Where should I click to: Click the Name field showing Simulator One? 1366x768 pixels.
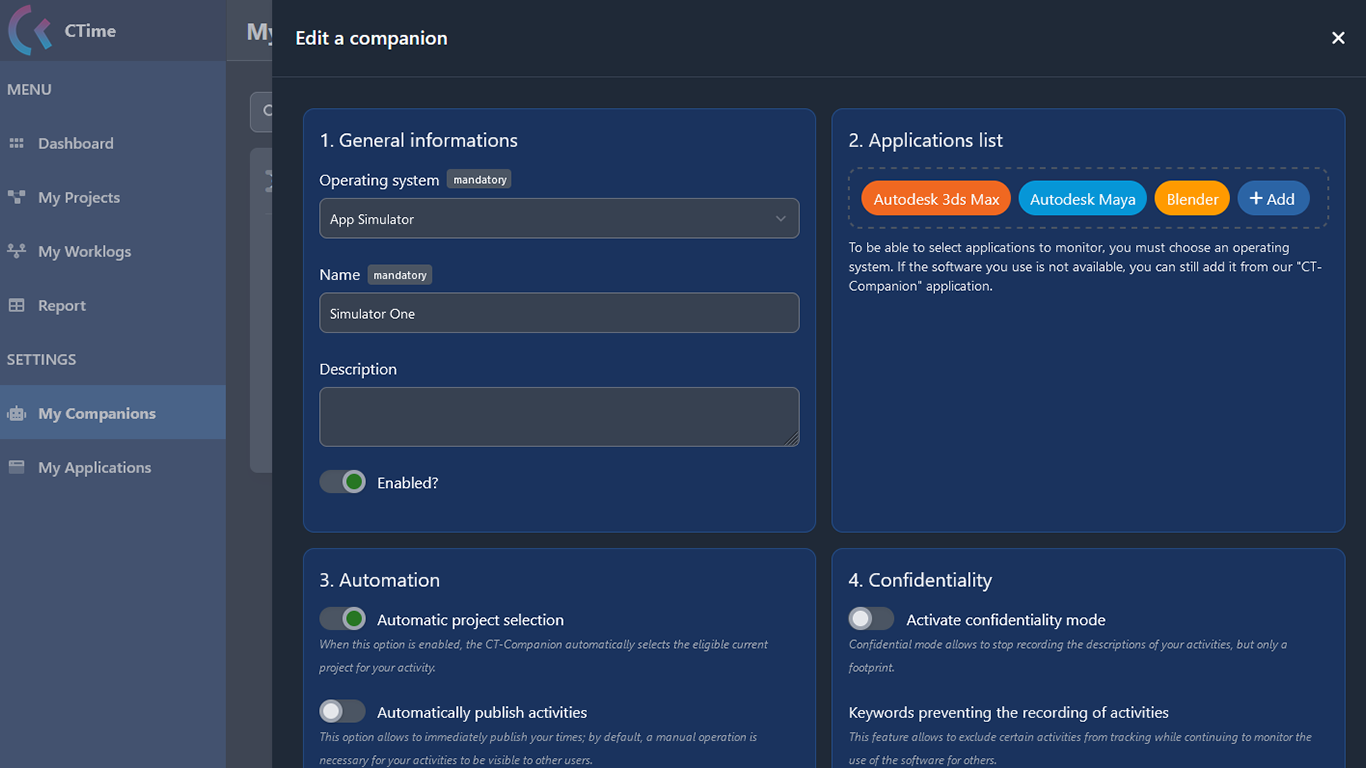[559, 312]
